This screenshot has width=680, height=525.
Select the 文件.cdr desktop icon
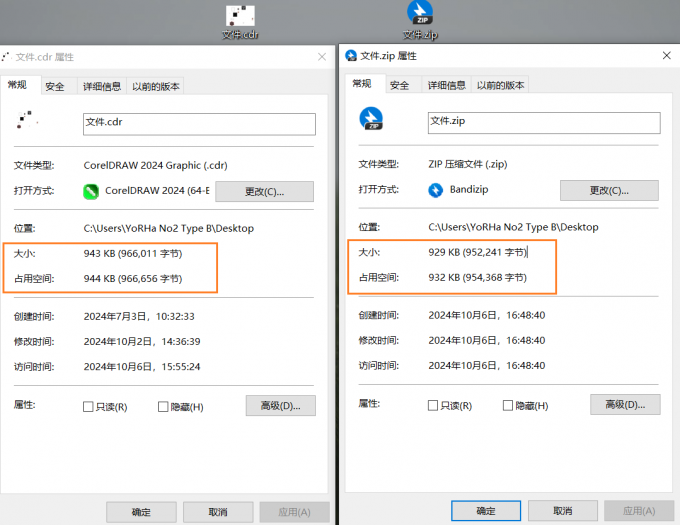pos(240,22)
